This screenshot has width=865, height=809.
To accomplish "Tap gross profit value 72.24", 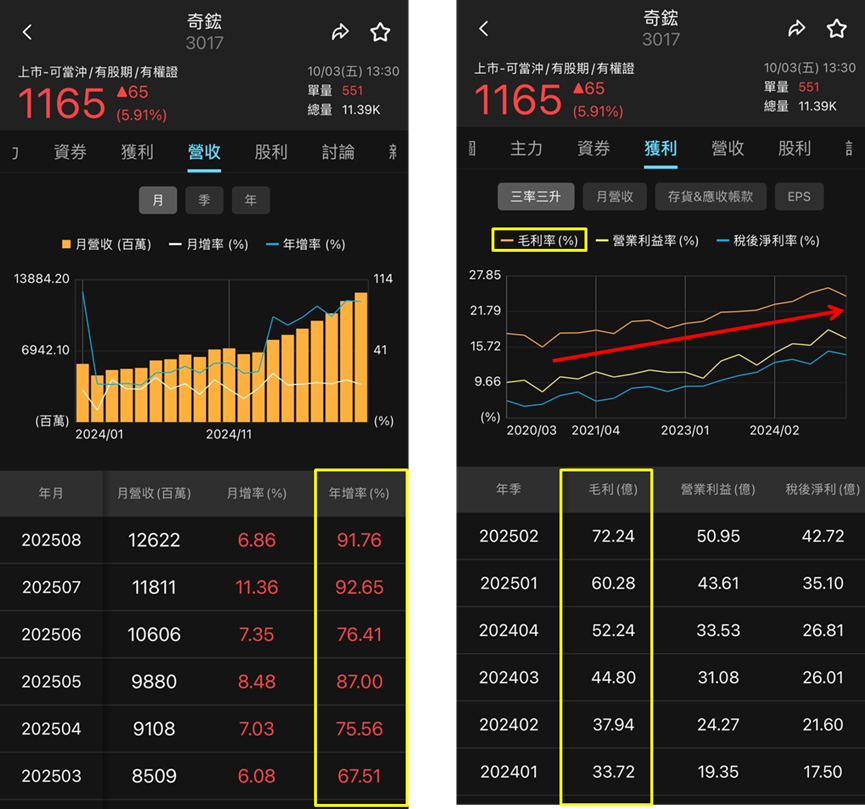I will (x=613, y=536).
